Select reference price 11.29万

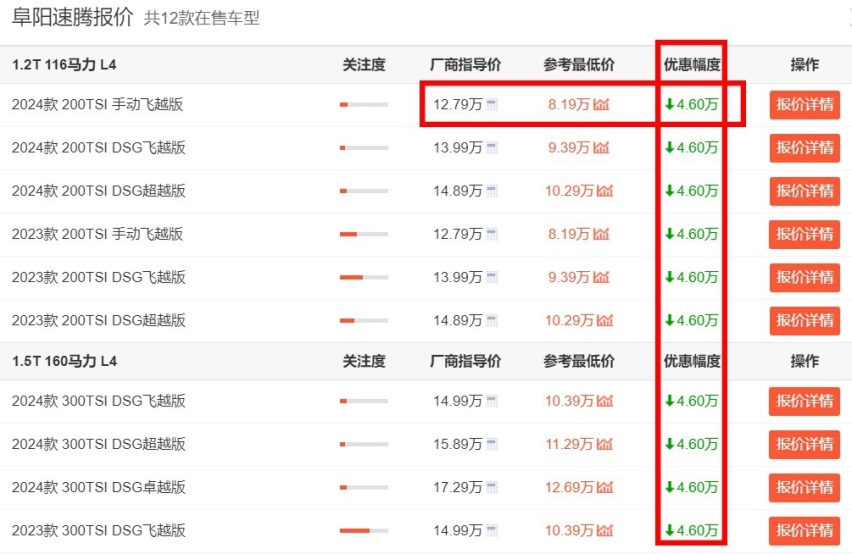tap(569, 444)
